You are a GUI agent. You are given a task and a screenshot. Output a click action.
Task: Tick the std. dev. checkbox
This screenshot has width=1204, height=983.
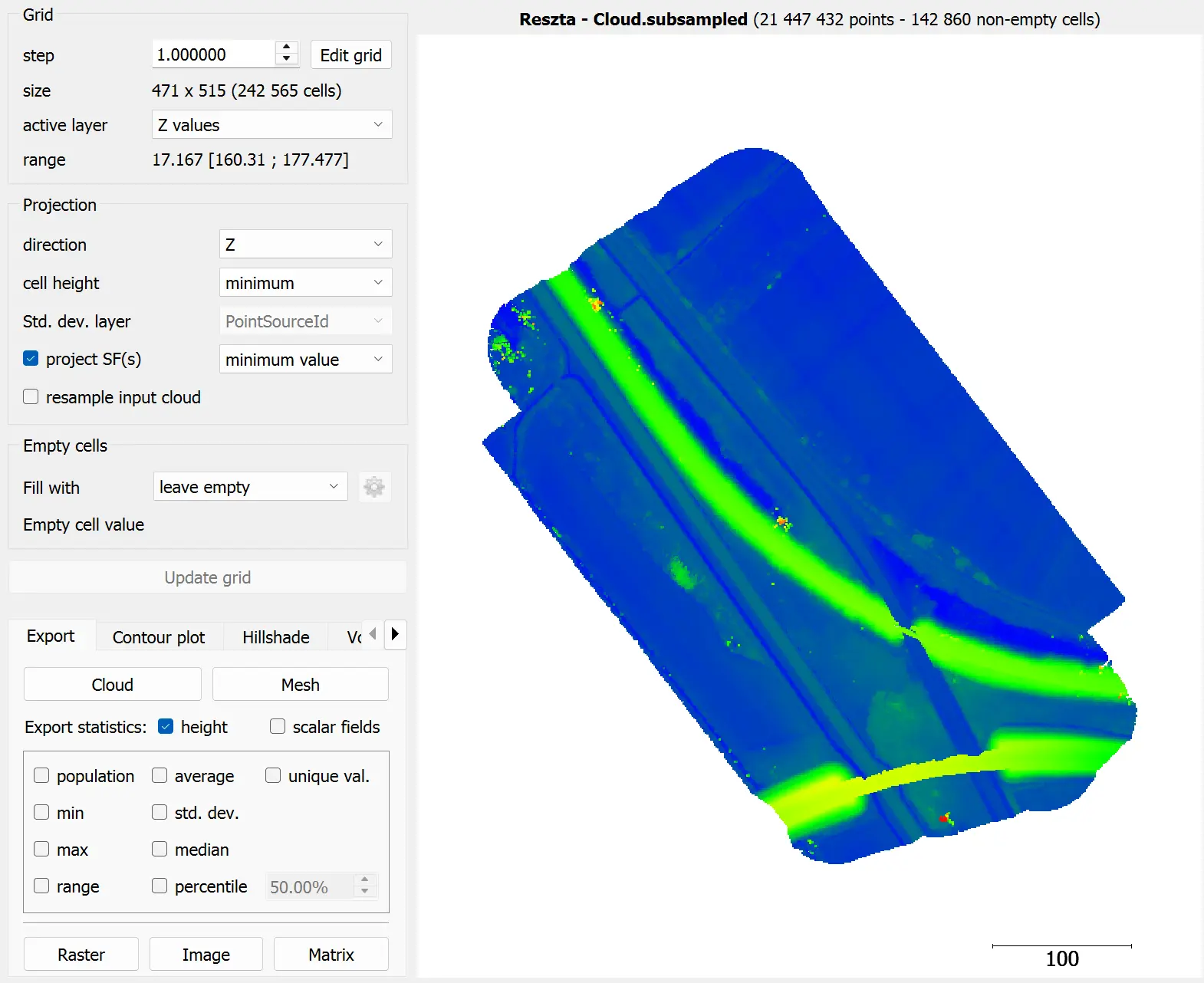pos(160,813)
